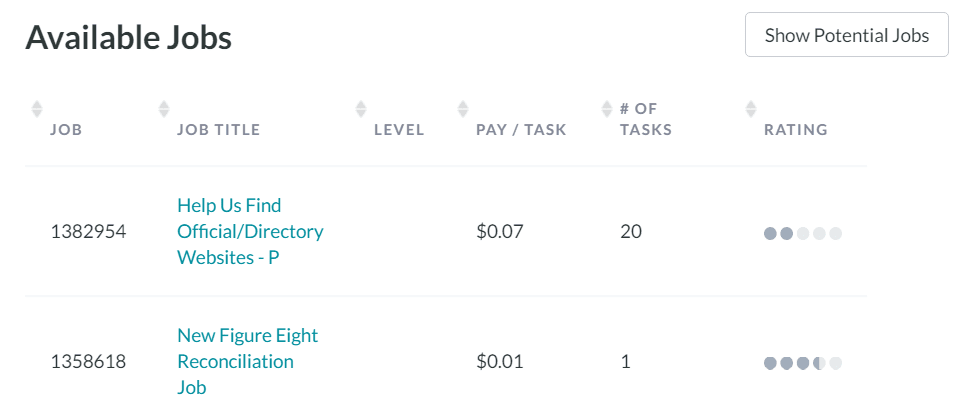Select job ID 1382954 cell

pyautogui.click(x=88, y=232)
